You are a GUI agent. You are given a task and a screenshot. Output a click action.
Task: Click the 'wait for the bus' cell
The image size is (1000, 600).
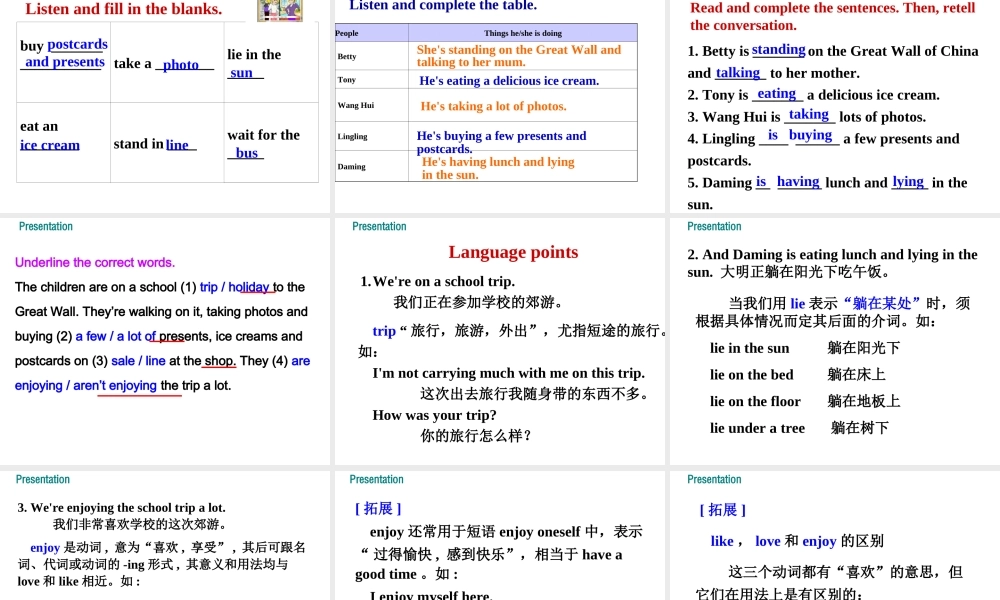pos(271,142)
